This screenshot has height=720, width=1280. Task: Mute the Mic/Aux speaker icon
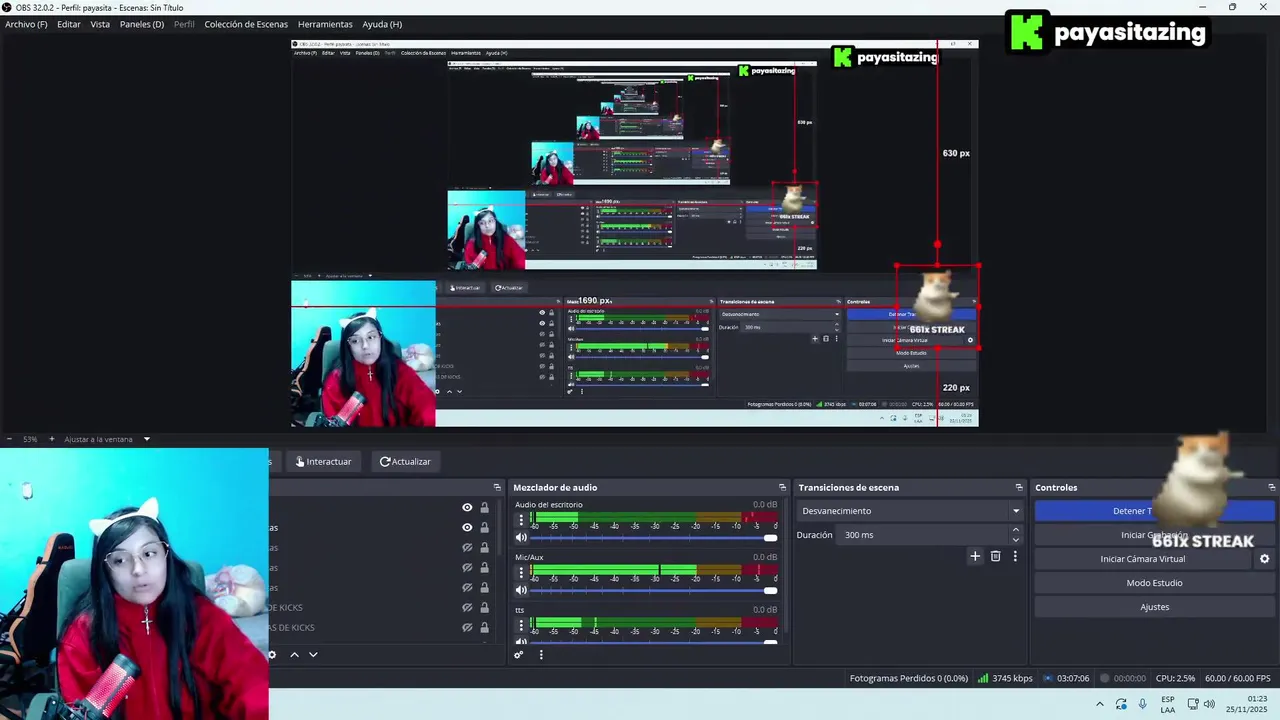pyautogui.click(x=521, y=590)
